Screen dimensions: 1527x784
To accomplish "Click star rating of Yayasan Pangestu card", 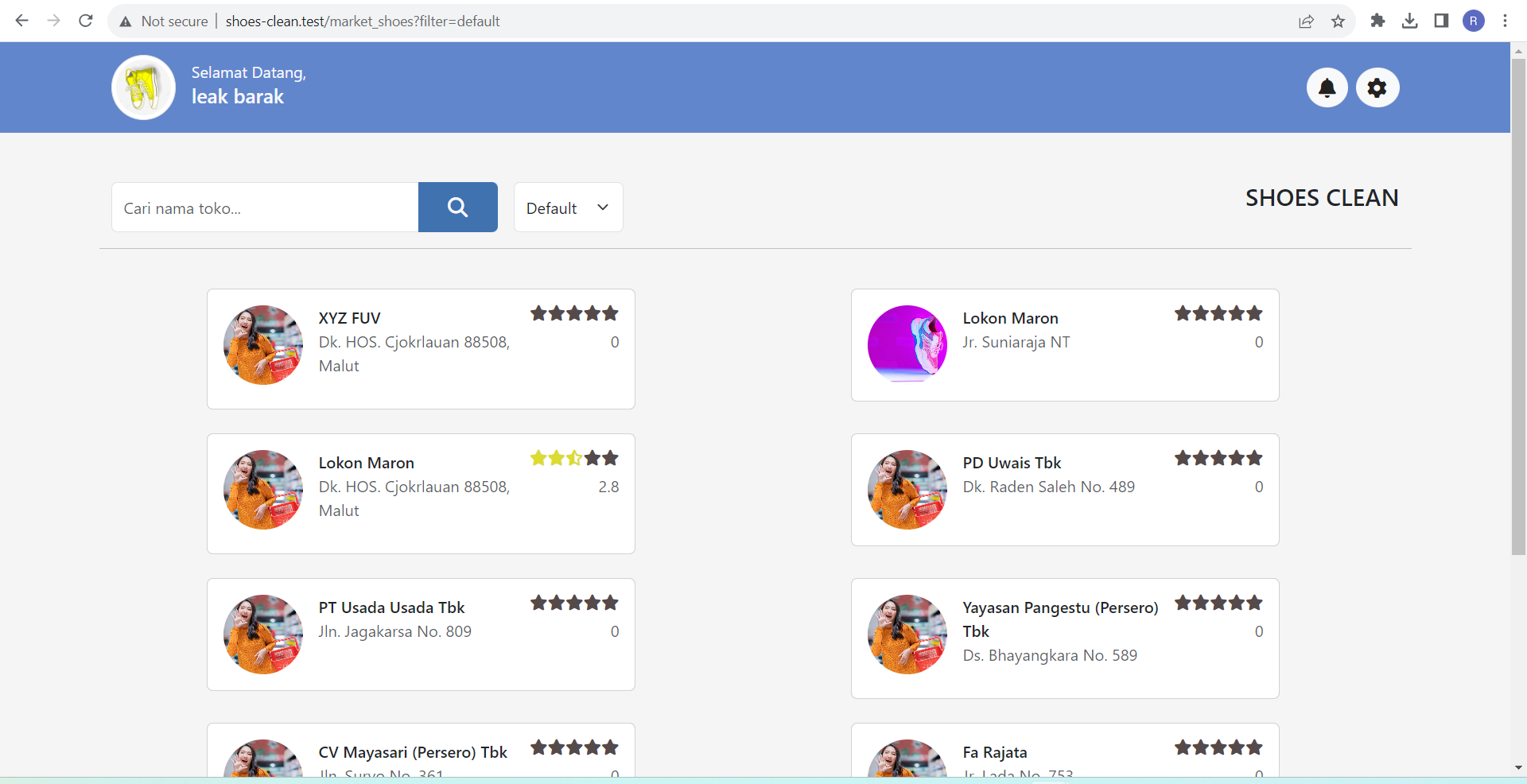I will click(1218, 603).
